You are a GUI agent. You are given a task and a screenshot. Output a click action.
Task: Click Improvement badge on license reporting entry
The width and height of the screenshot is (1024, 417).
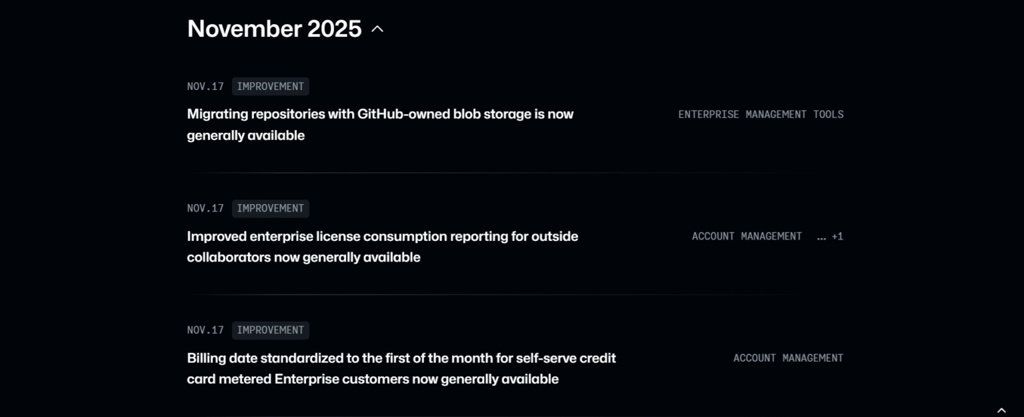[x=270, y=208]
